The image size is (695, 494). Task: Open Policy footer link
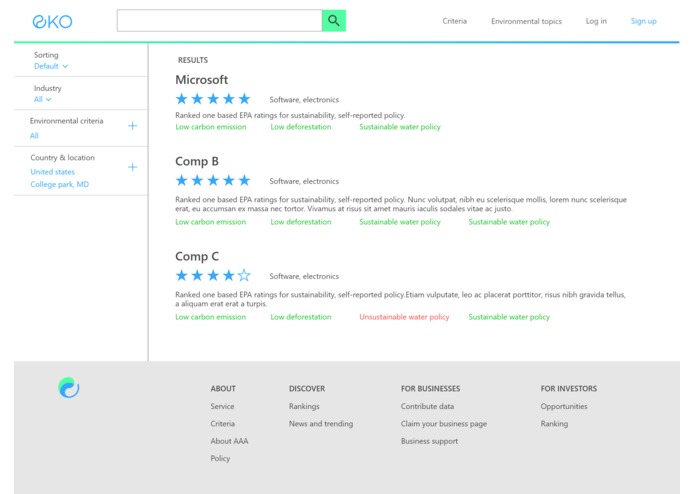220,459
